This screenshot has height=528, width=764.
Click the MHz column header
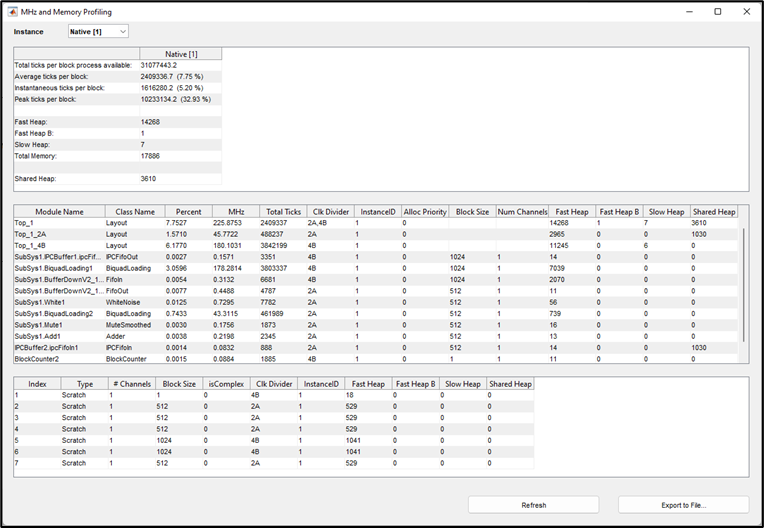click(236, 212)
